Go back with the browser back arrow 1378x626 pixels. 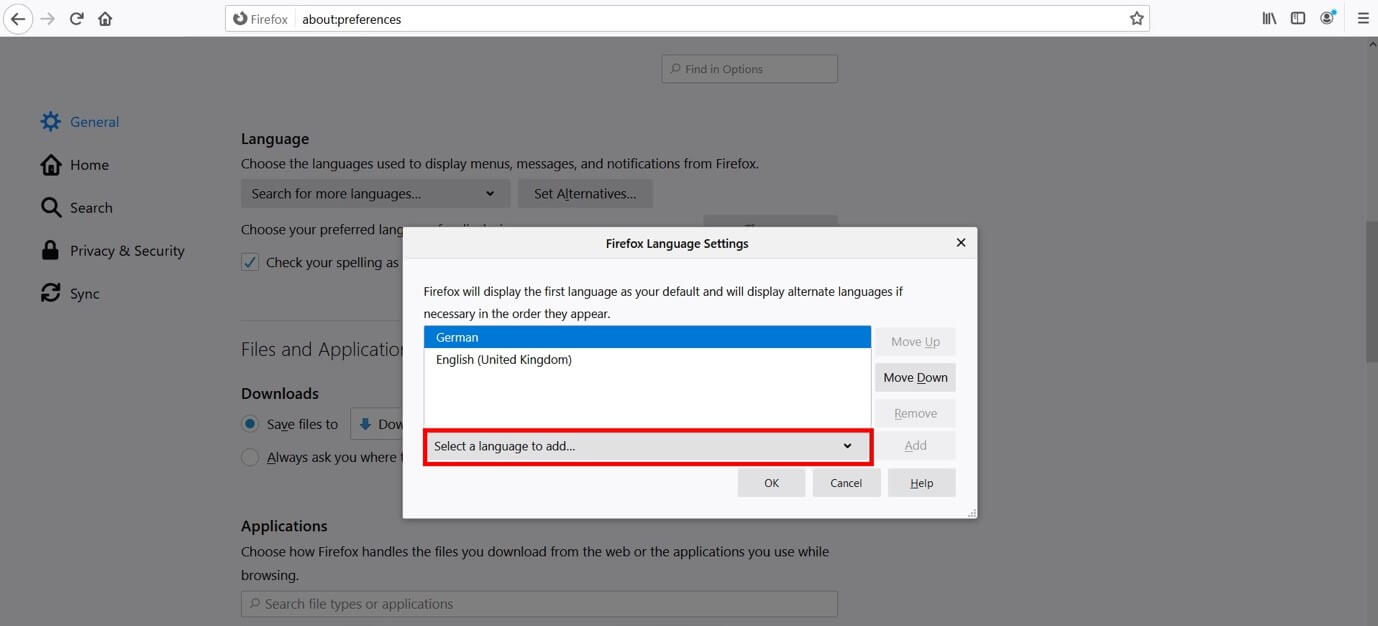pos(18,18)
